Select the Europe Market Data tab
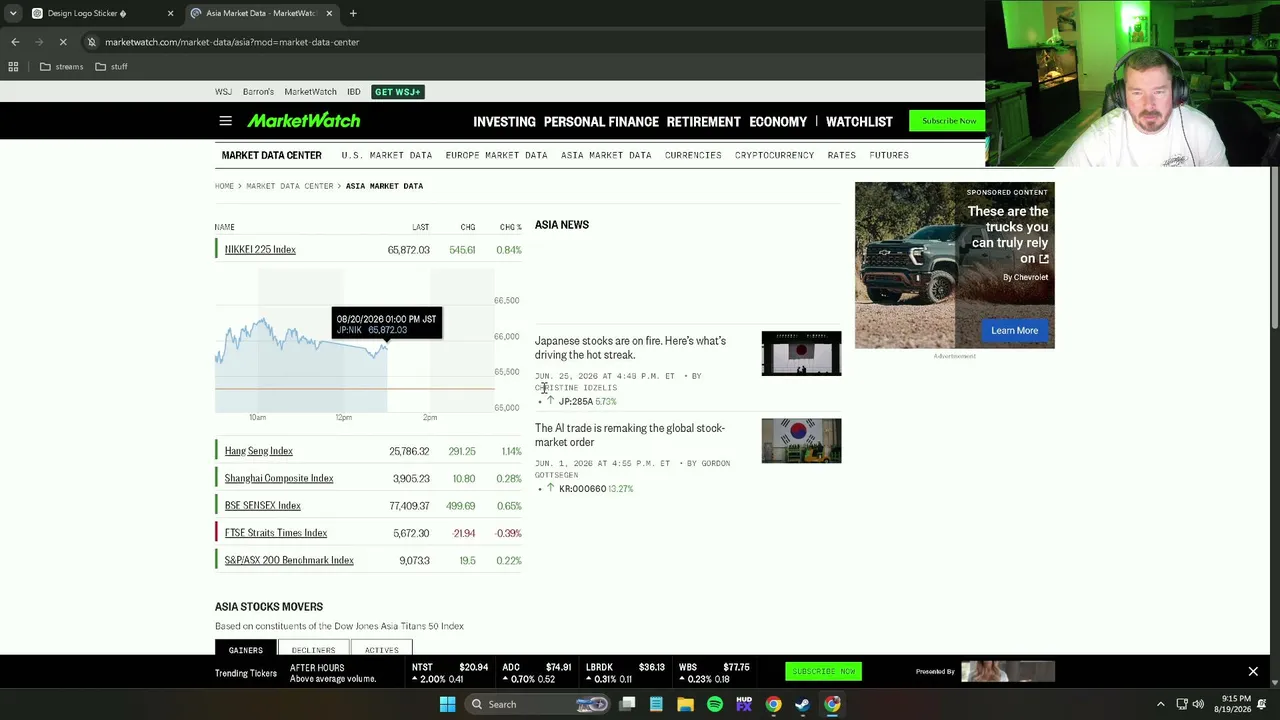Image resolution: width=1280 pixels, height=720 pixels. click(x=496, y=155)
